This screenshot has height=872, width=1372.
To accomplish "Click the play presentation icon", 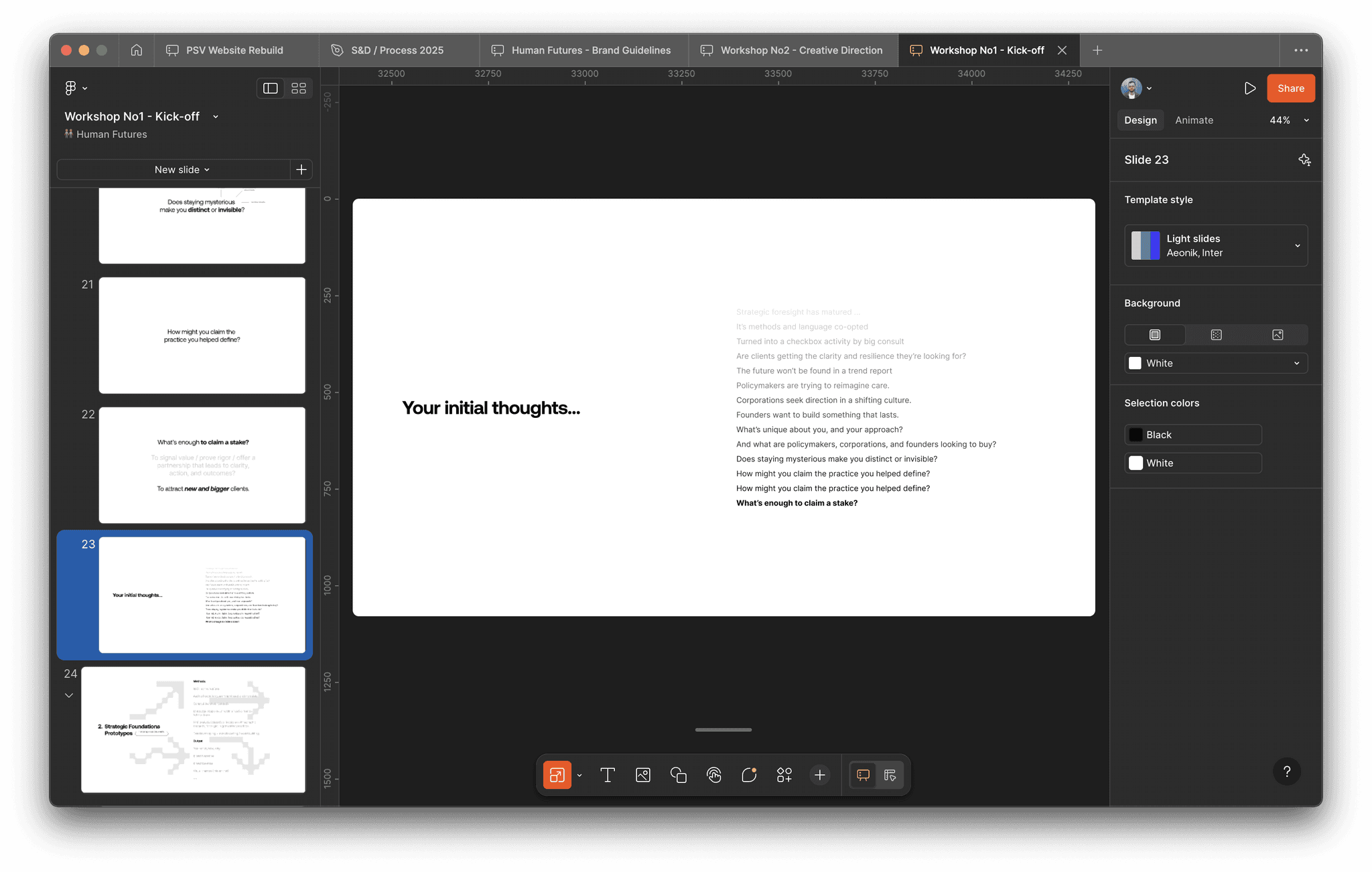I will [x=1249, y=88].
